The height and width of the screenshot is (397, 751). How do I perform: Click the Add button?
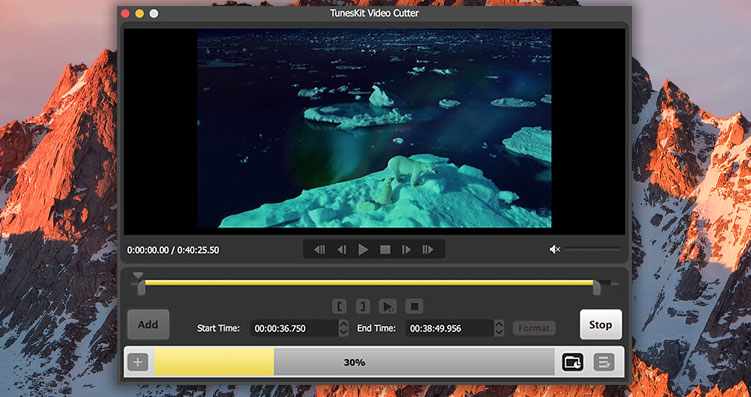pyautogui.click(x=148, y=325)
